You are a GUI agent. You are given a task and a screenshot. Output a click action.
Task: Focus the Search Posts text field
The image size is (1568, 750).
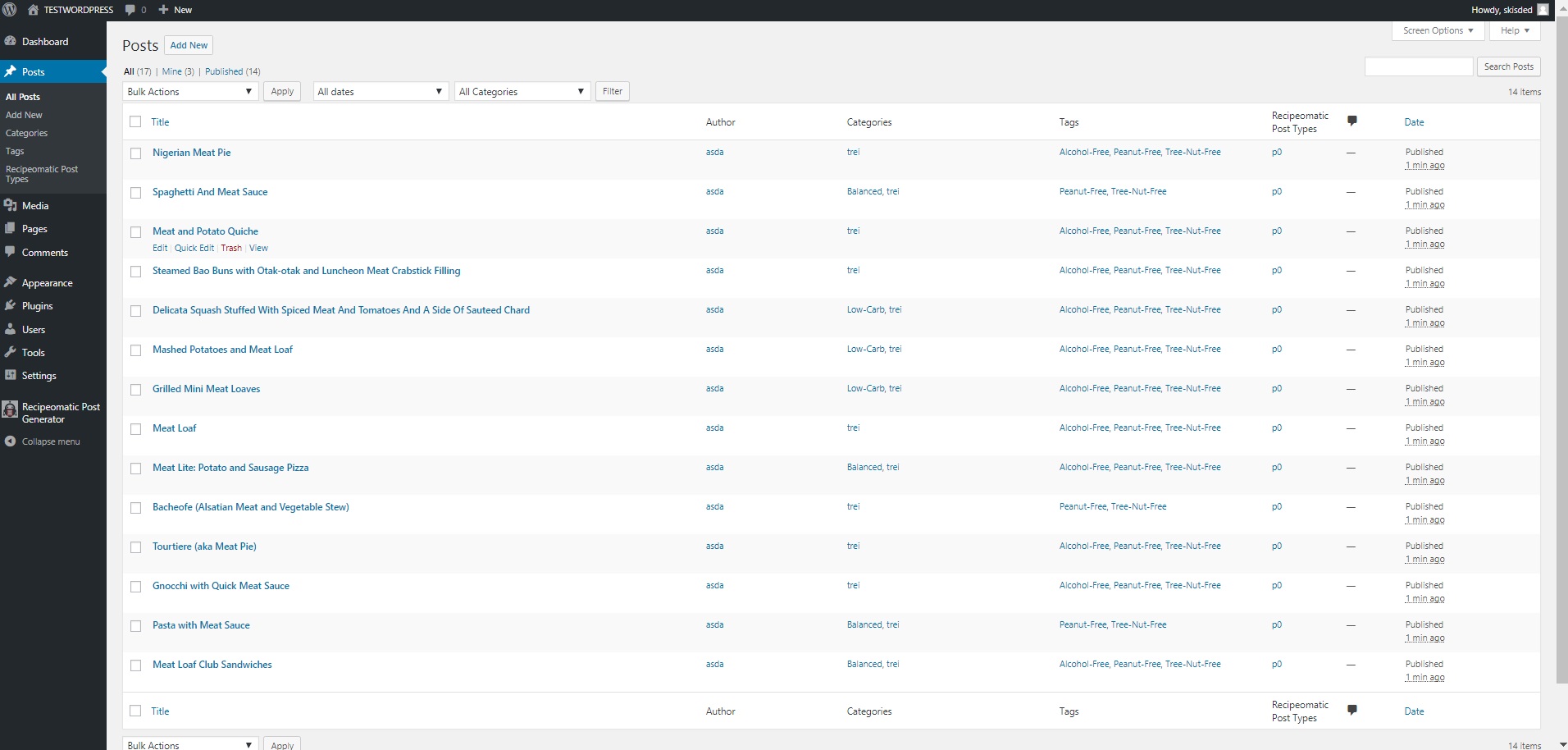pyautogui.click(x=1419, y=66)
